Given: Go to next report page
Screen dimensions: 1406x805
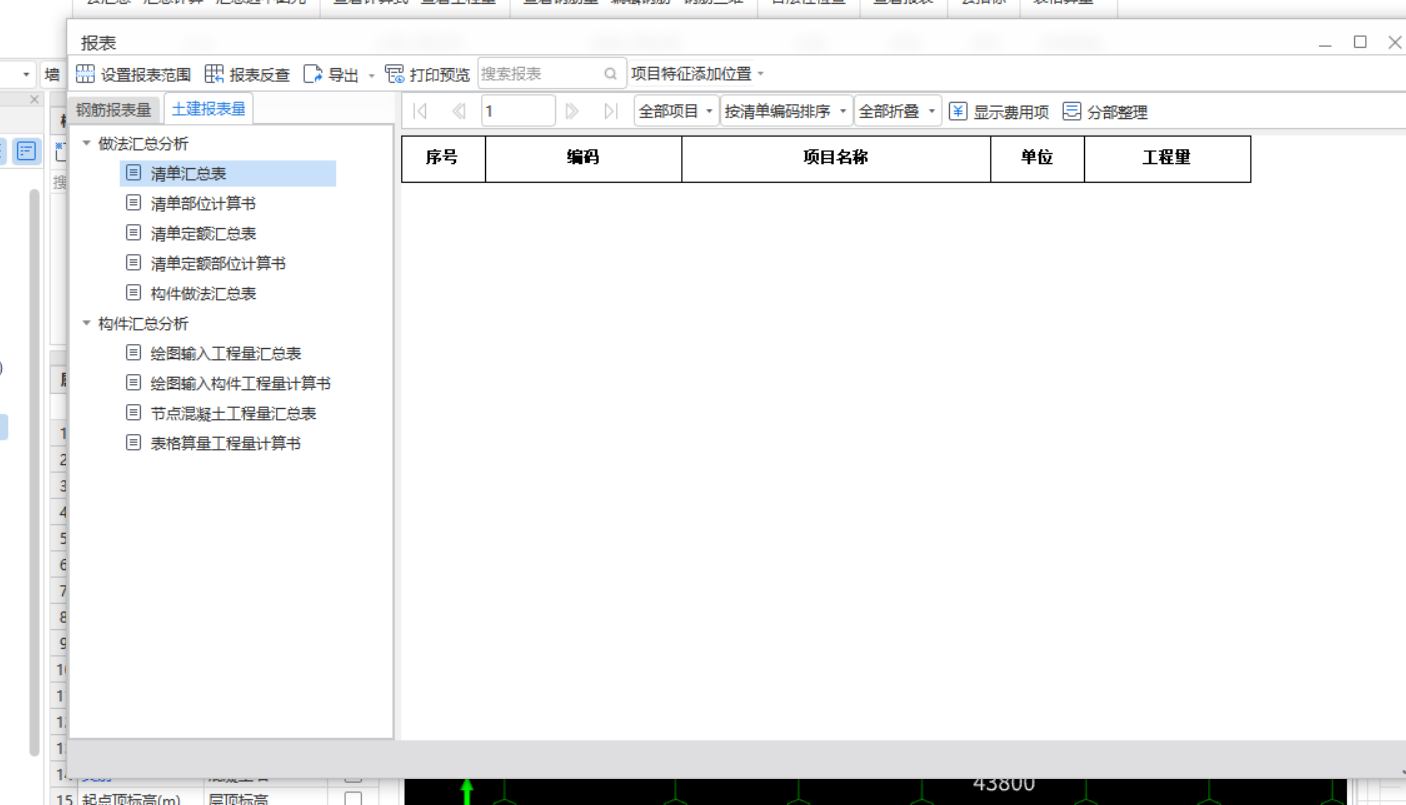Looking at the screenshot, I should click(x=572, y=111).
